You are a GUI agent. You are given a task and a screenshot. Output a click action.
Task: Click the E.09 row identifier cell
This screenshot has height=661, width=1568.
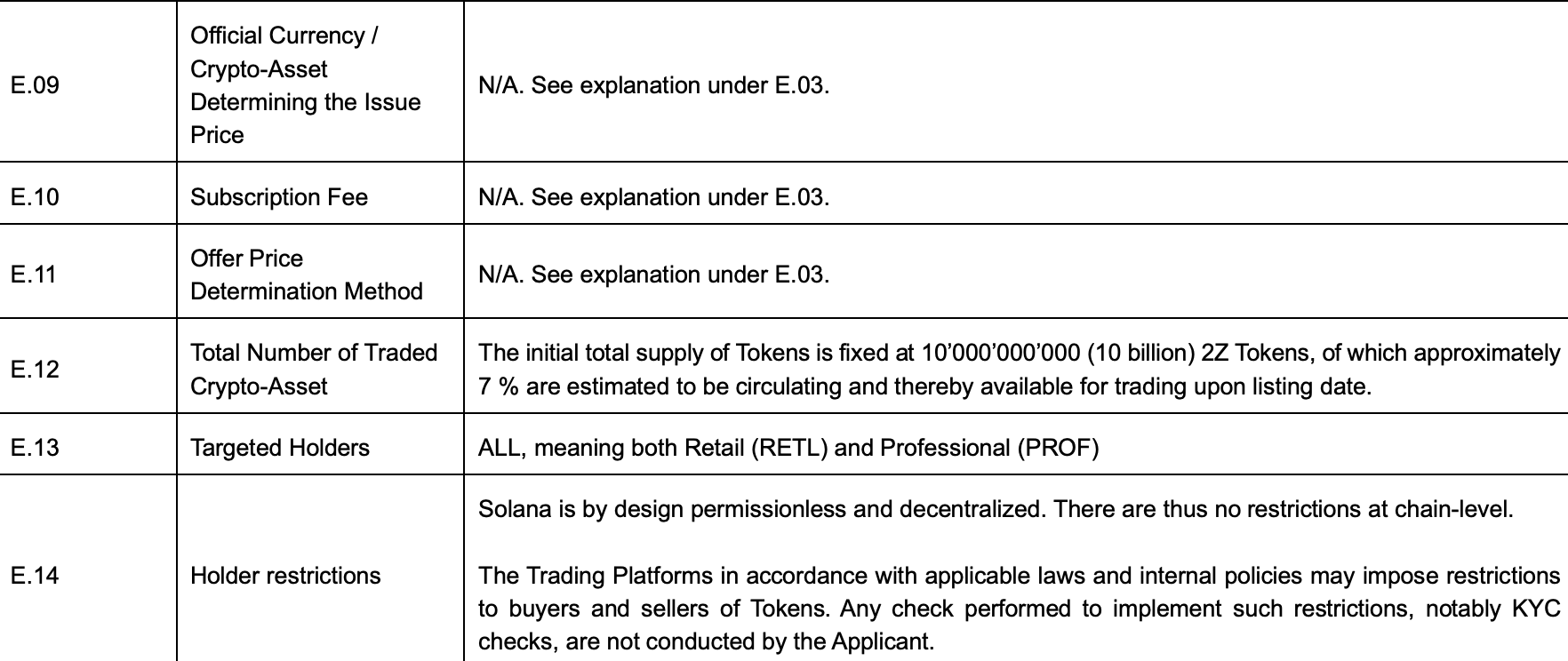coord(36,85)
